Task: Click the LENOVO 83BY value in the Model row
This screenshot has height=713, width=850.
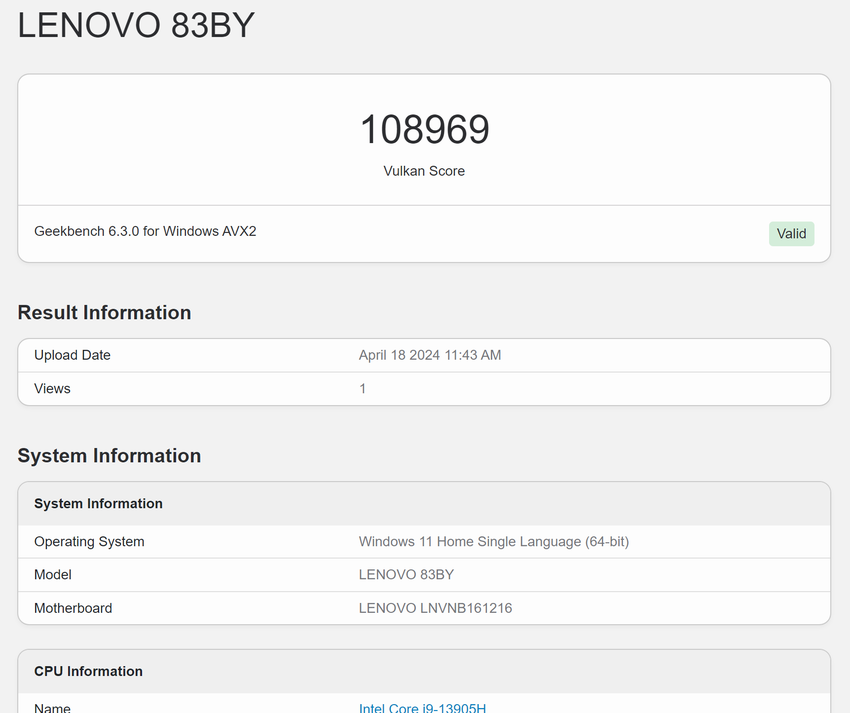Action: tap(406, 575)
